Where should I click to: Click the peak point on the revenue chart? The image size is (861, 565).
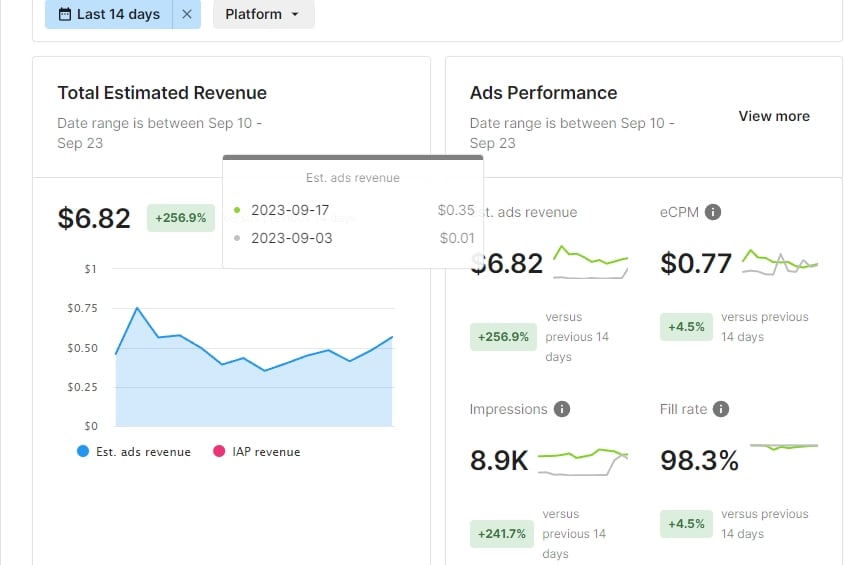point(137,308)
